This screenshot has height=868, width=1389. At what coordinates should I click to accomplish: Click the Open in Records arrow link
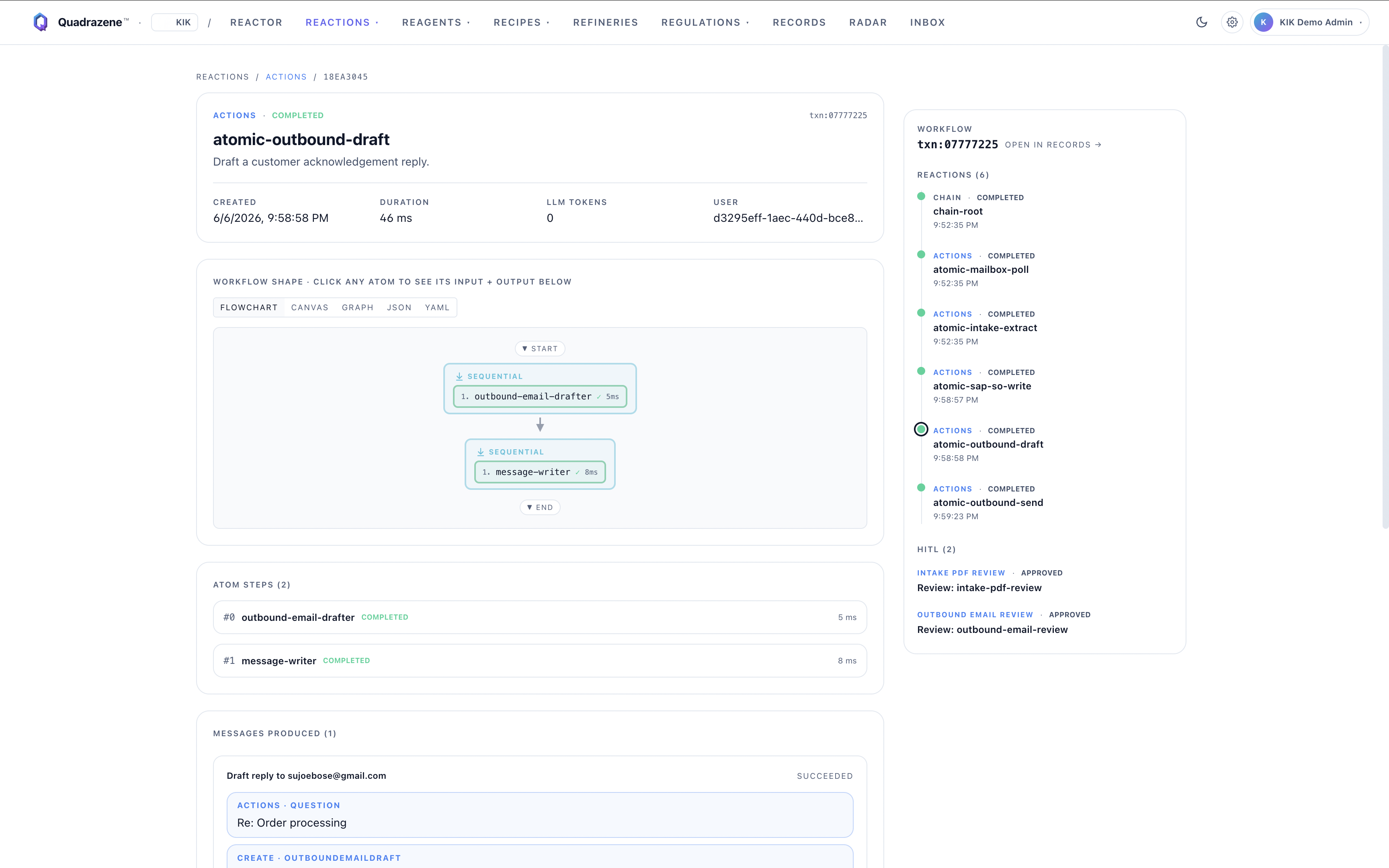(x=1053, y=145)
